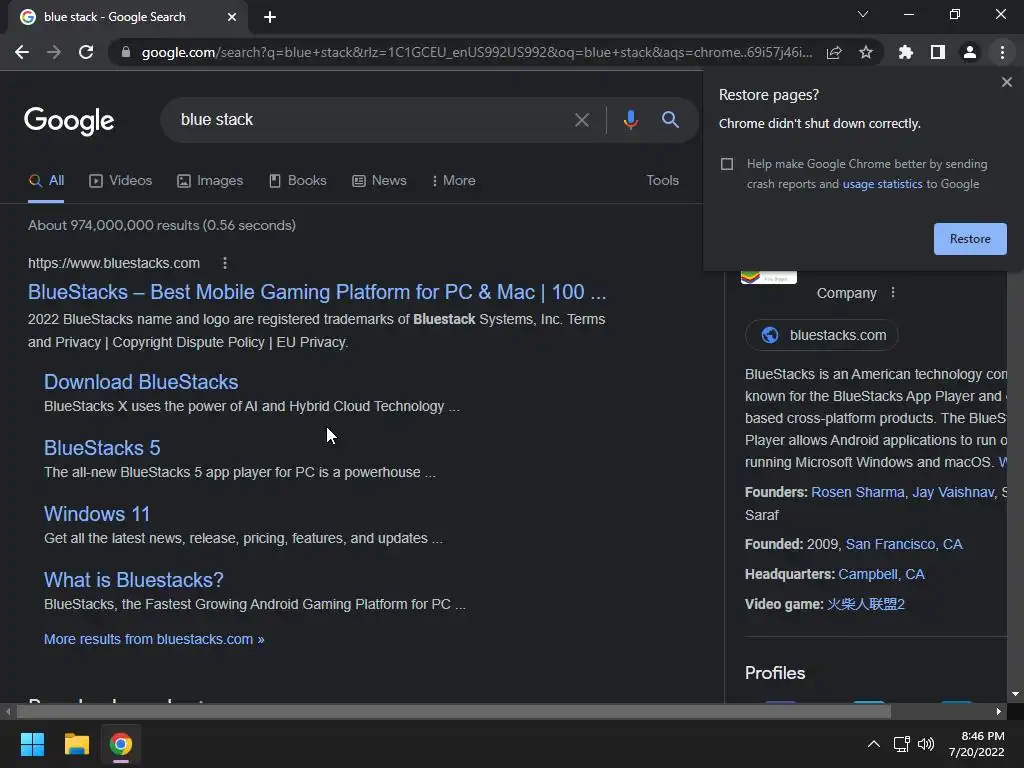Visit bluestacks.com from knowledge panel

click(x=822, y=335)
